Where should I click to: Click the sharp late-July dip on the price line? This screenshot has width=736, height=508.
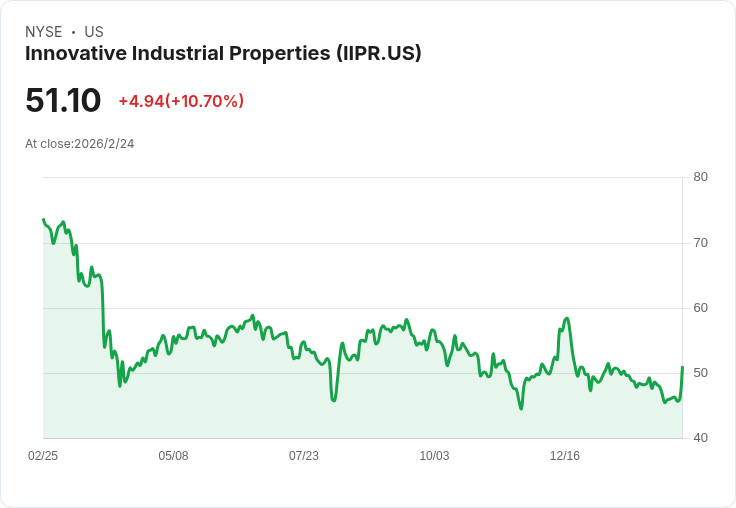334,400
